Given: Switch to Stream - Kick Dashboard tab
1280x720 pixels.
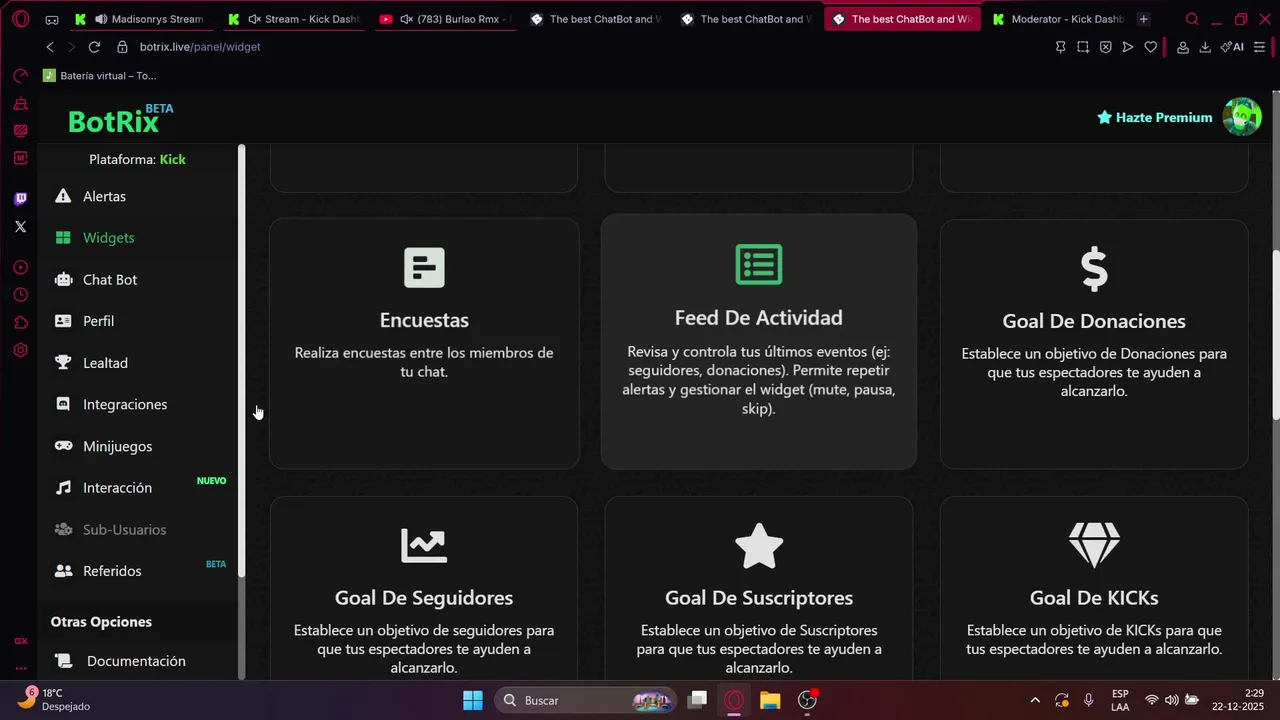Looking at the screenshot, I should click(x=295, y=19).
